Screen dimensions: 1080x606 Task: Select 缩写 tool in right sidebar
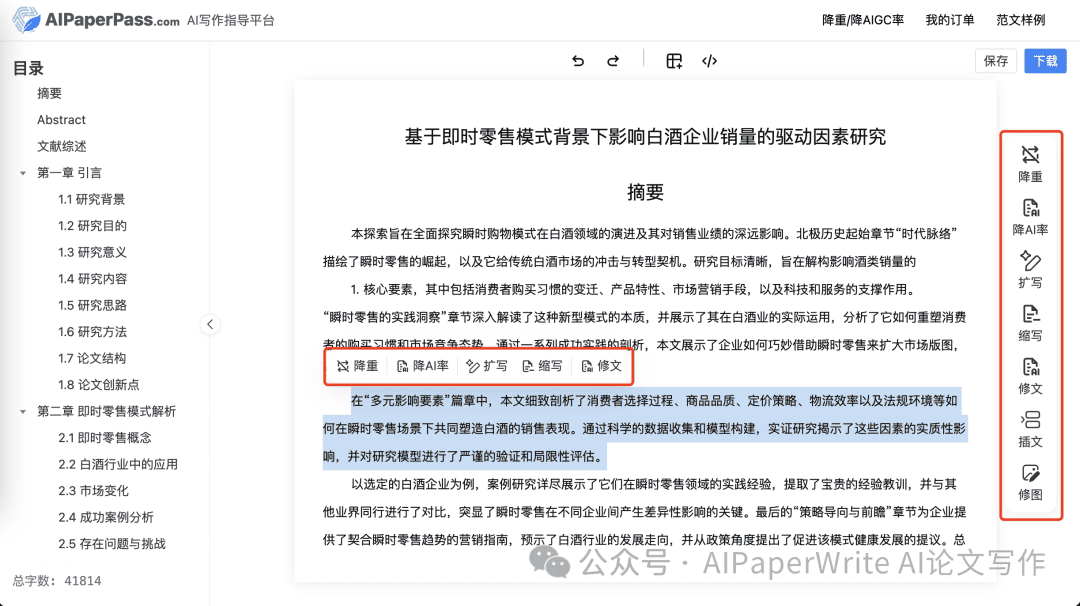pos(1030,323)
